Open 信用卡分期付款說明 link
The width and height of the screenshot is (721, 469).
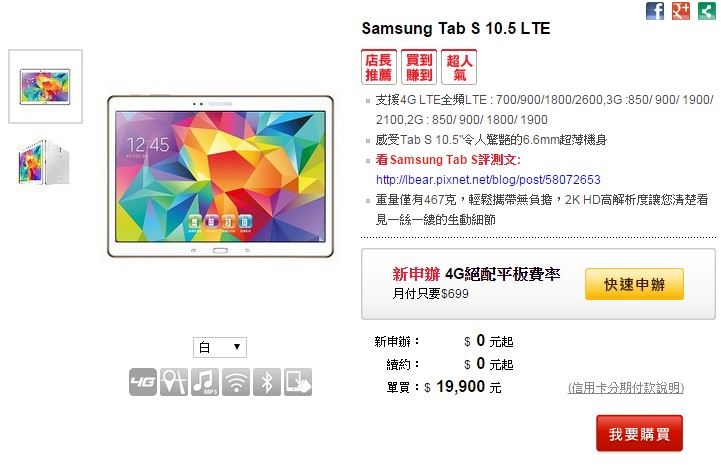[626, 388]
